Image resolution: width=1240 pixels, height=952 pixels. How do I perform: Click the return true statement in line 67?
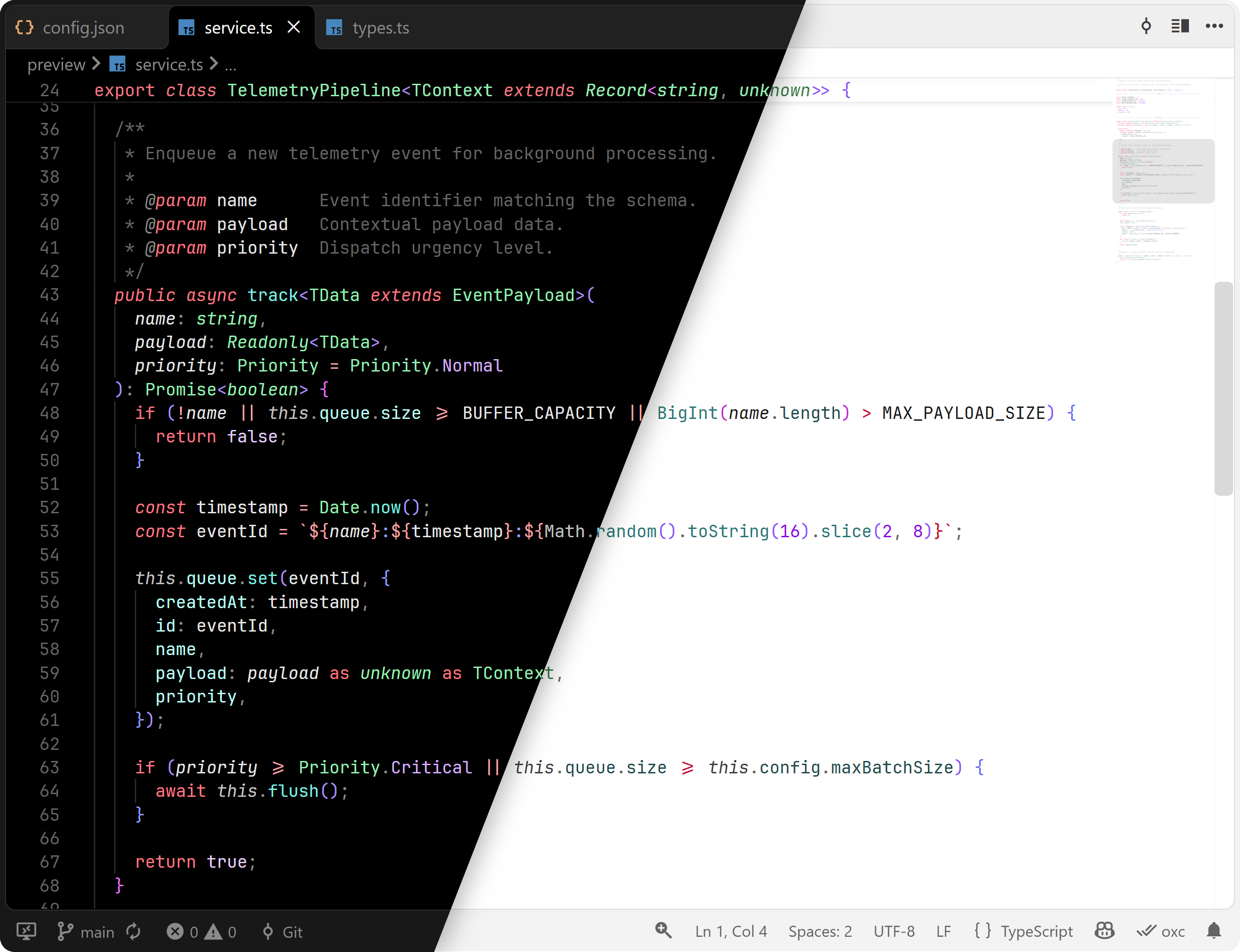196,862
